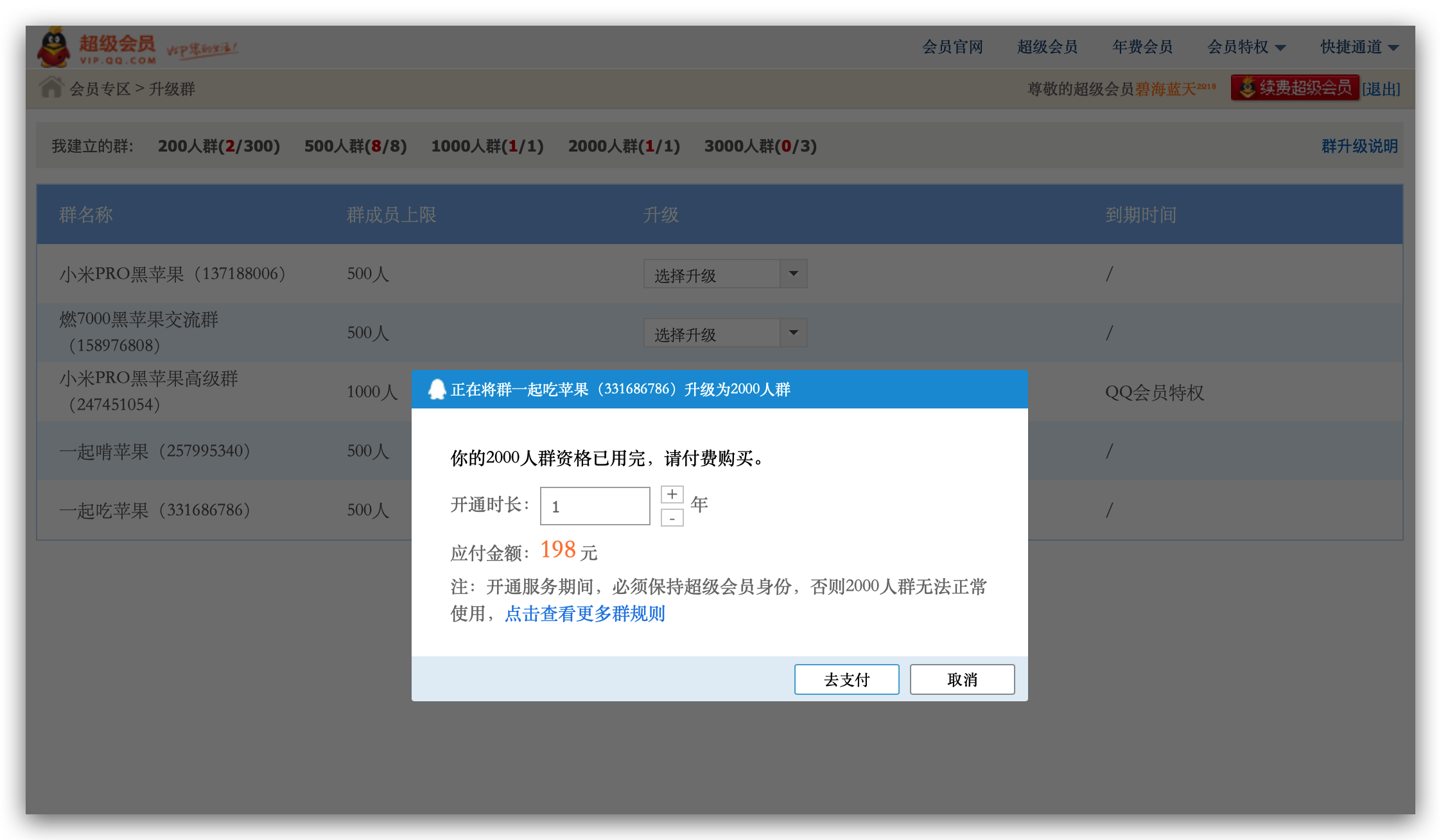Viewport: 1441px width, 840px height.
Task: Open 选择升级 dropdown for 燃7000黑苹果交流群 row
Action: point(725,333)
